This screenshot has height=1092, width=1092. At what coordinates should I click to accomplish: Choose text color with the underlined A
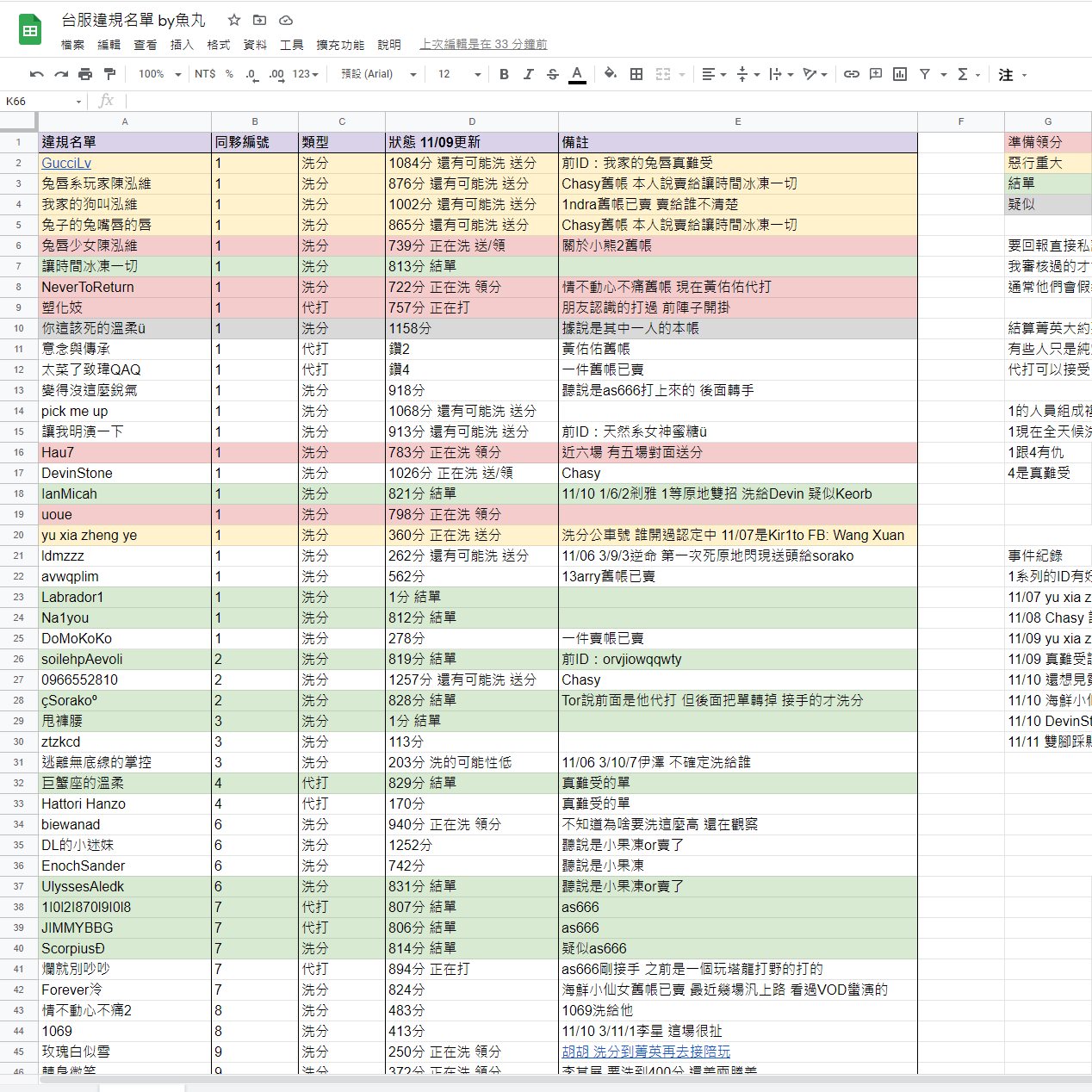tap(577, 75)
